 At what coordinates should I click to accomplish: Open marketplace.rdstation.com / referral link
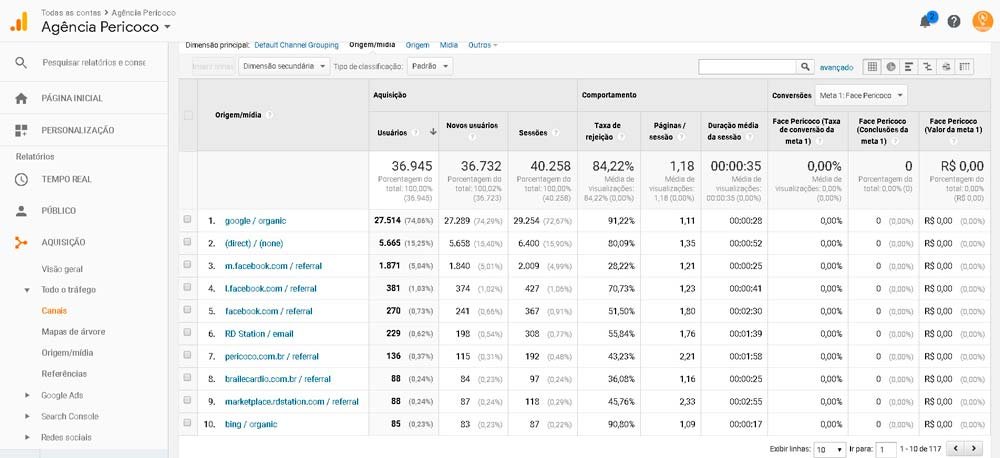pyautogui.click(x=291, y=402)
